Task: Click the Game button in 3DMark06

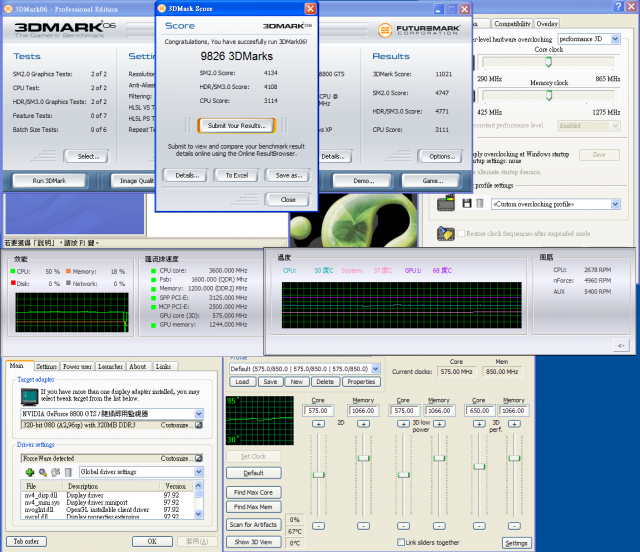Action: click(433, 181)
